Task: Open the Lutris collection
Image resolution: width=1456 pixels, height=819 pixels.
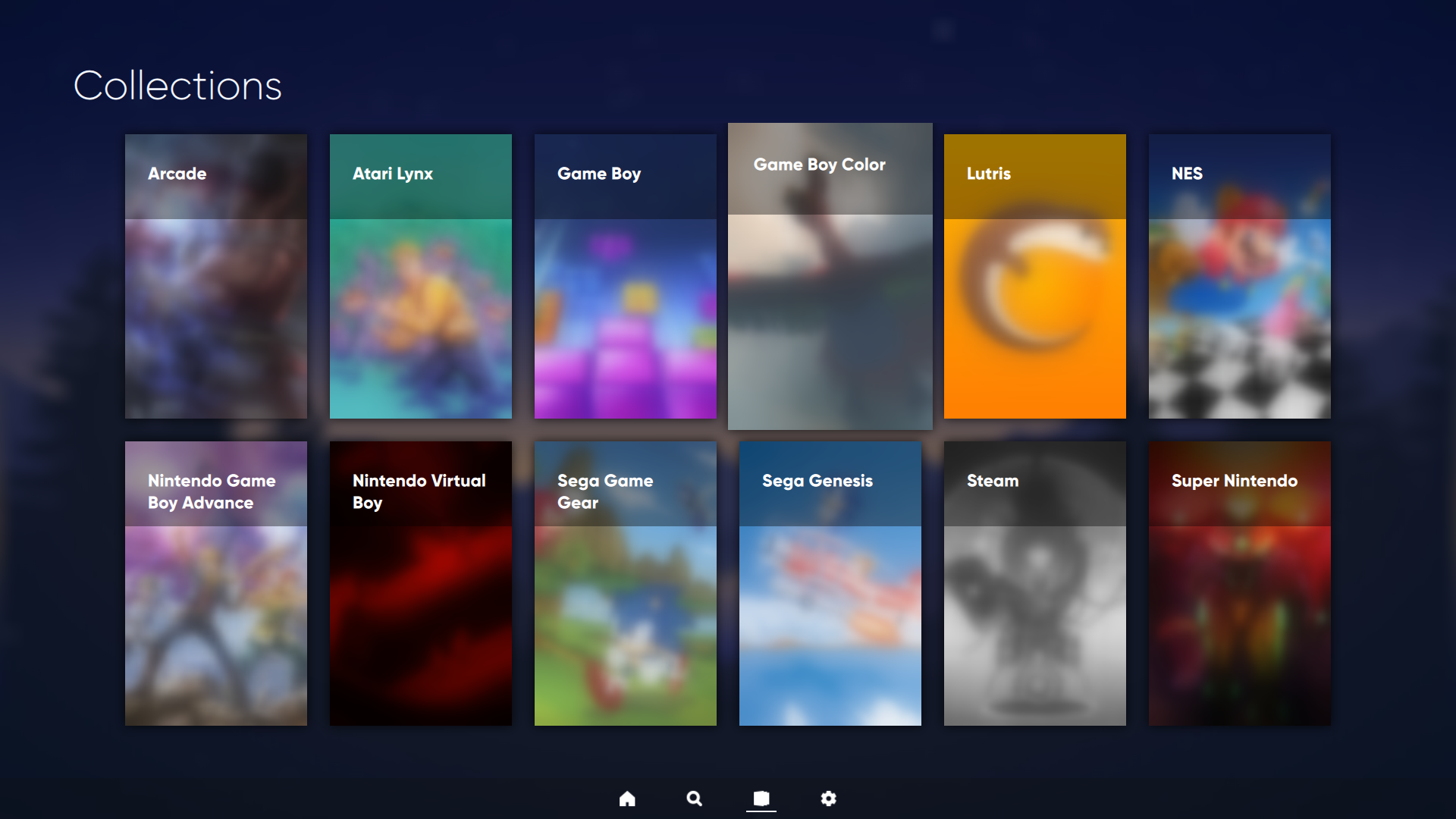Action: [1034, 276]
